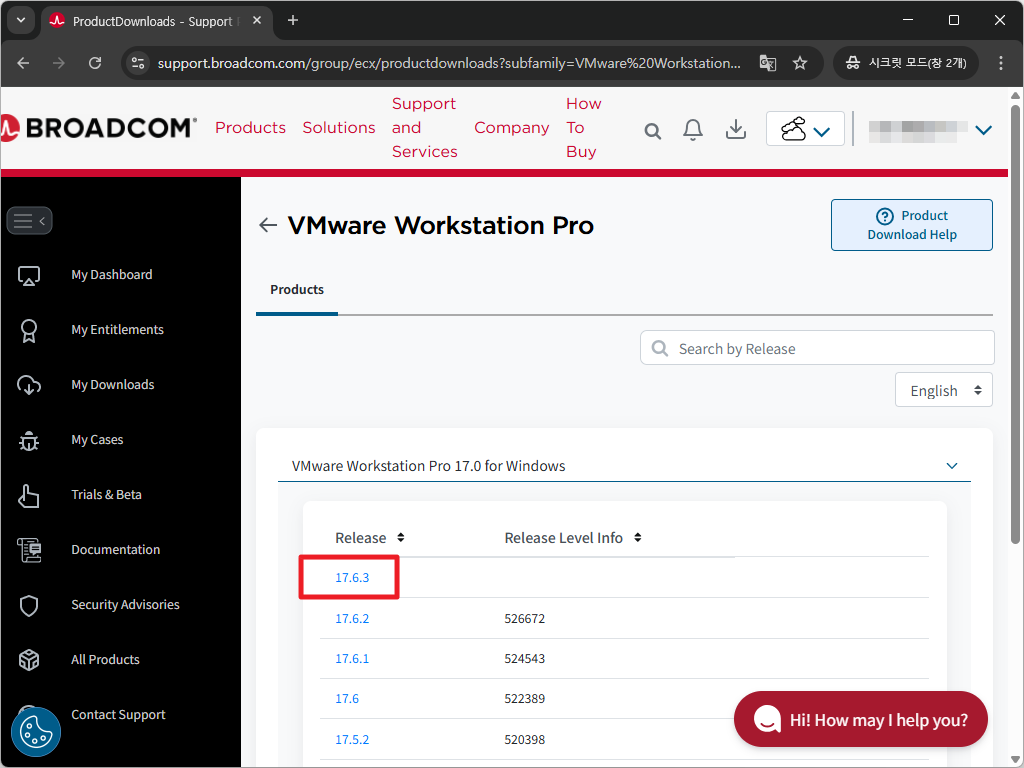Go back with arrow beside VMware Workstation Pro
Image resolution: width=1024 pixels, height=768 pixels.
pyautogui.click(x=268, y=225)
